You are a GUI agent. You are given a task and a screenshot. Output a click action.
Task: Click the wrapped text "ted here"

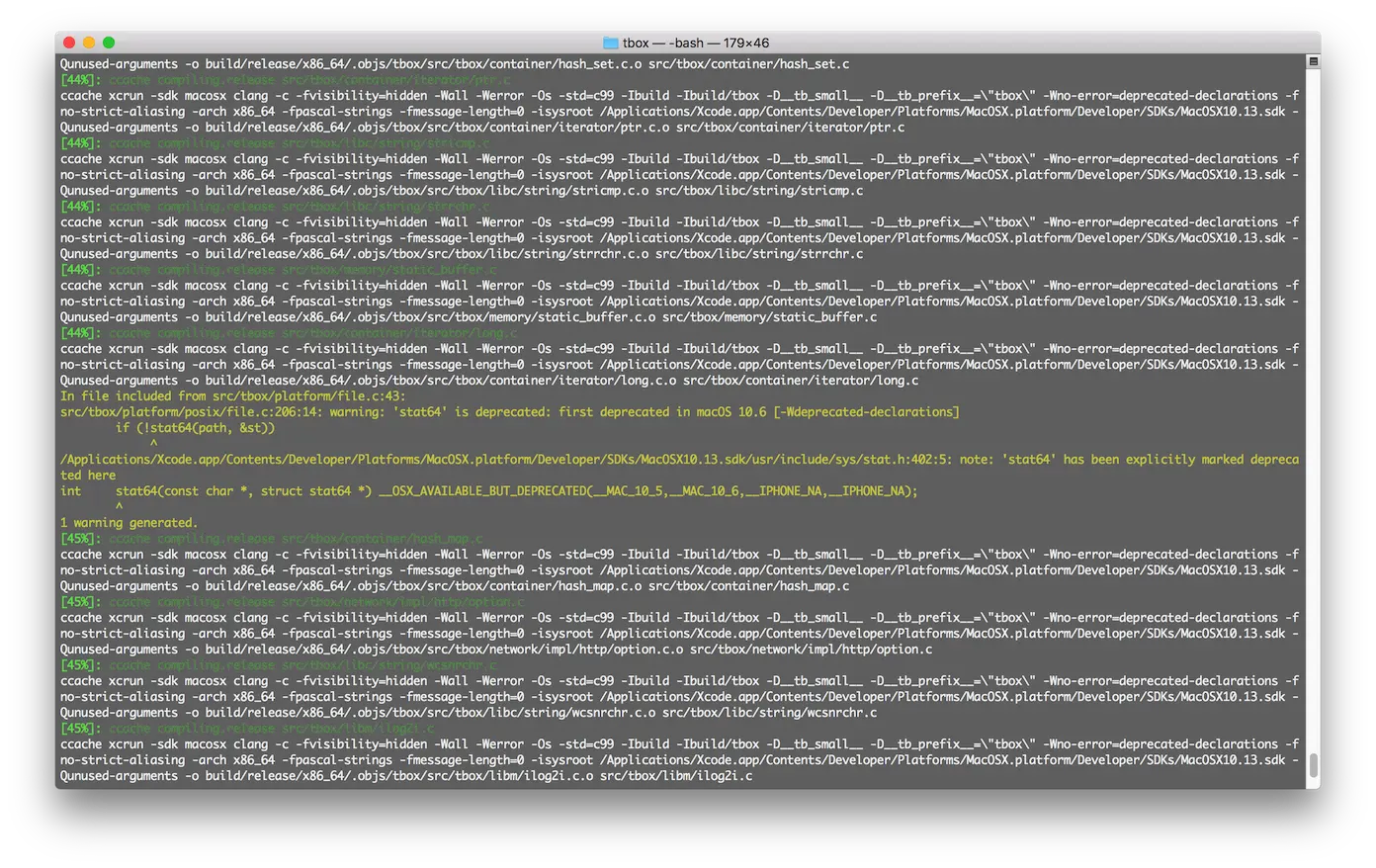click(88, 476)
